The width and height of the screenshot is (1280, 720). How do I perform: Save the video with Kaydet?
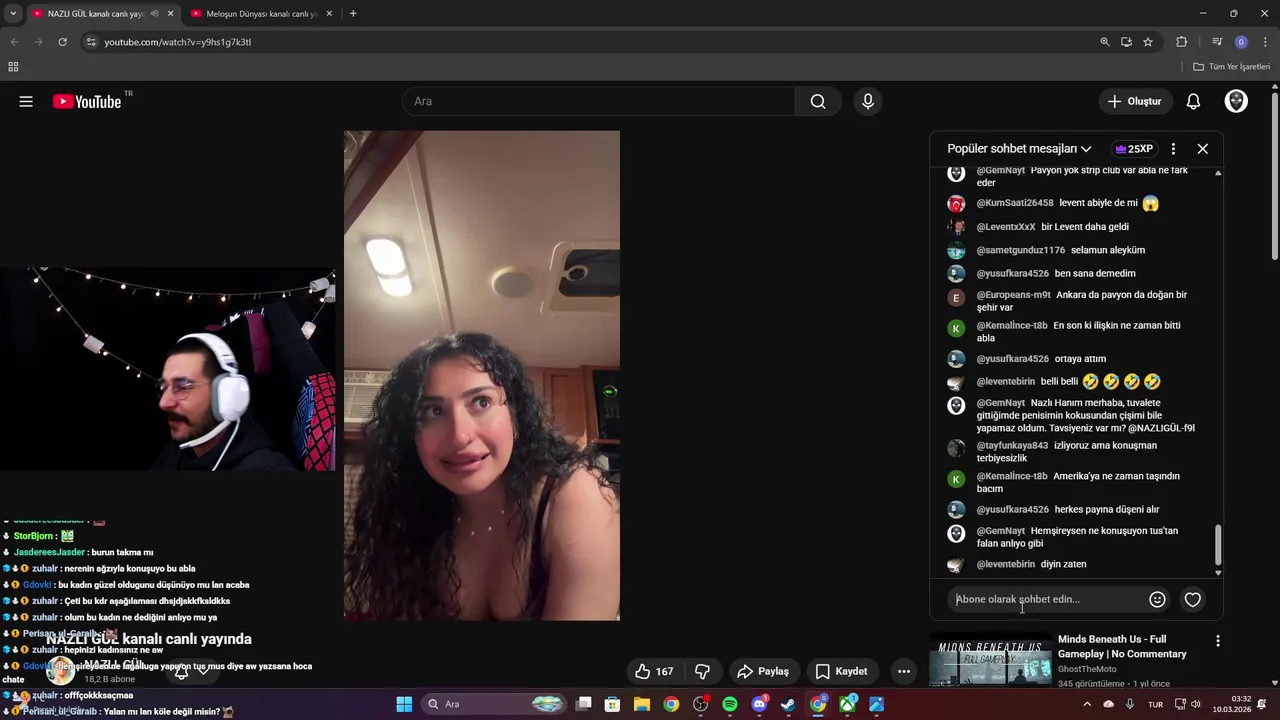[841, 671]
